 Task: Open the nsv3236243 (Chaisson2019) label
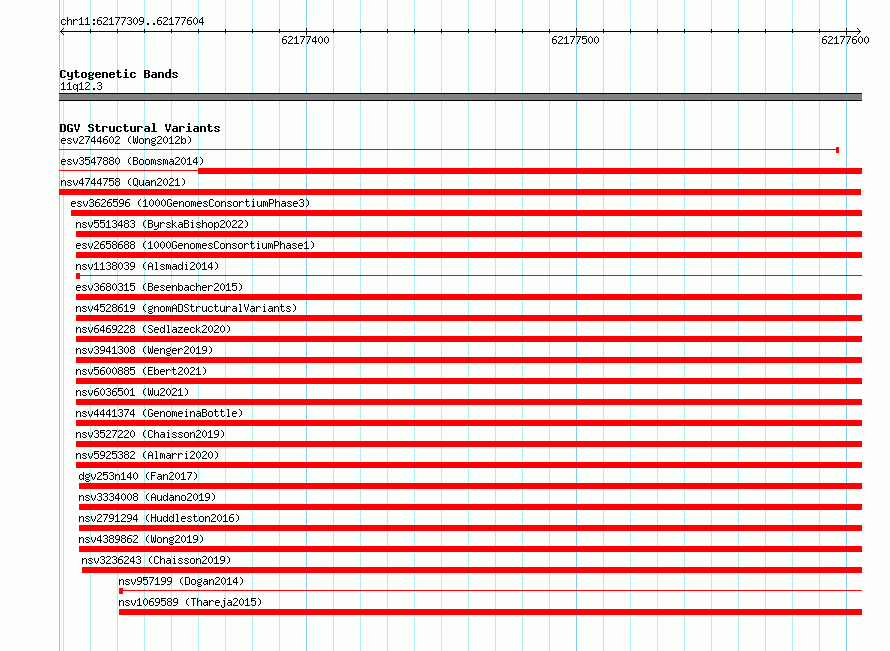coord(156,560)
